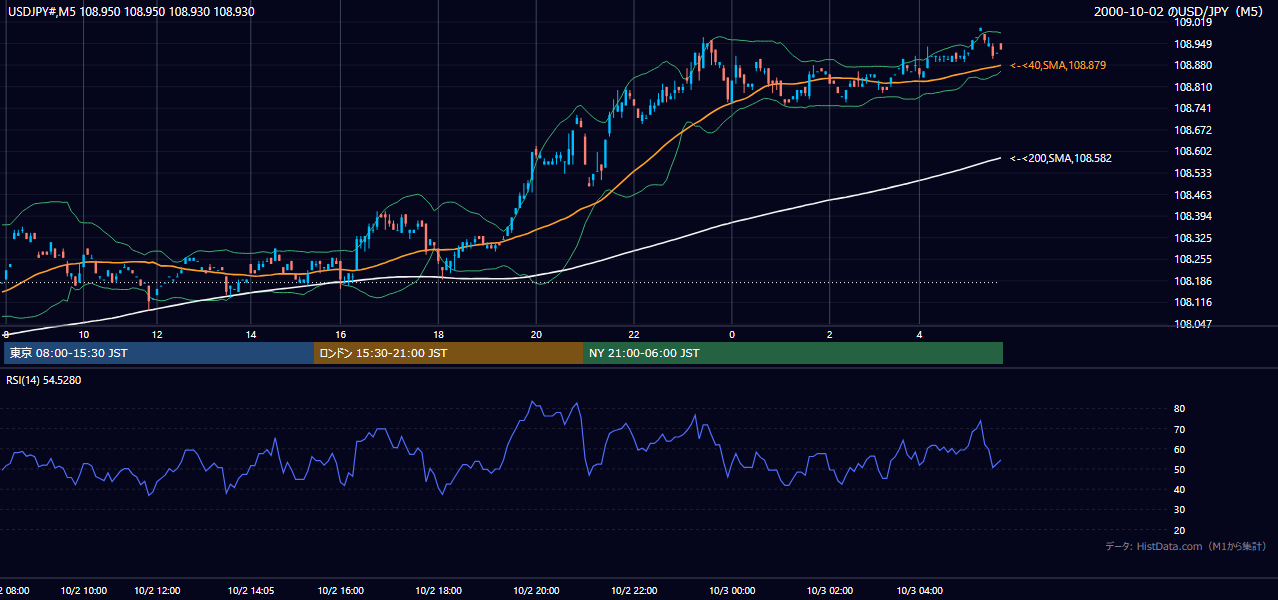Select the NY 21:00-06:00 JST session bar
Viewport: 1278px width, 600px height.
793,353
